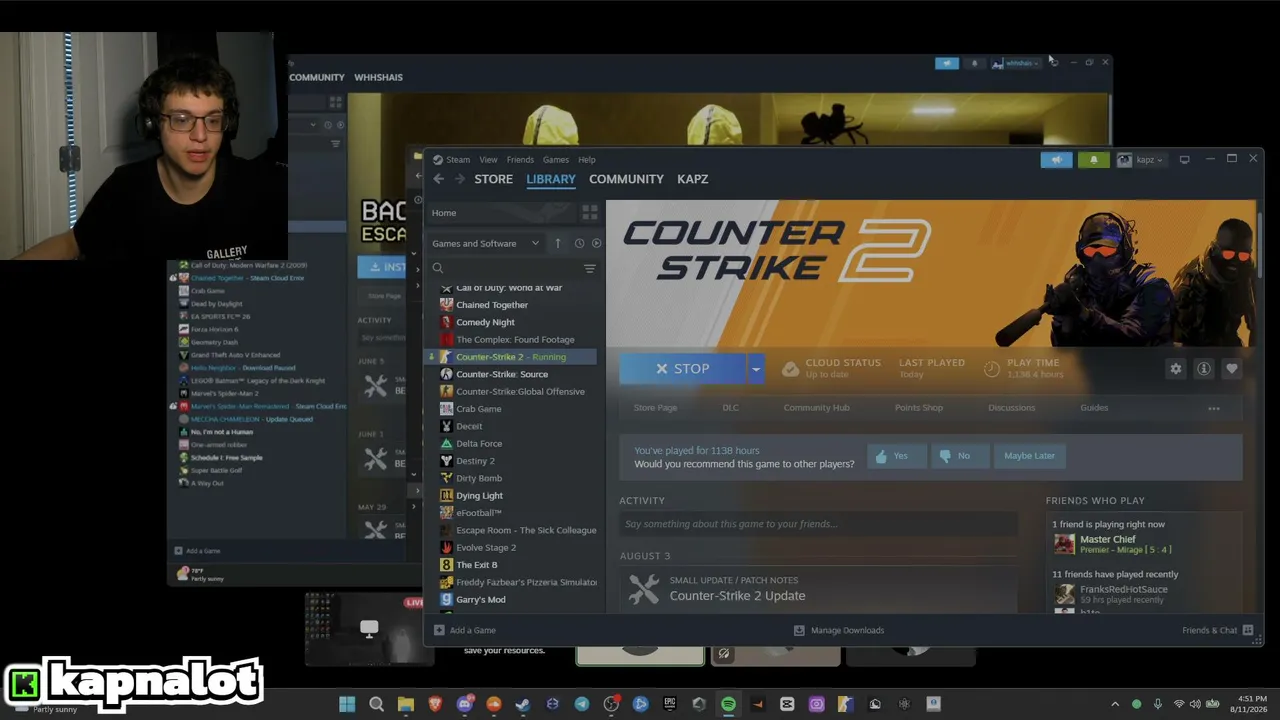Open Windows Start menu
This screenshot has width=1280, height=720.
[x=347, y=704]
